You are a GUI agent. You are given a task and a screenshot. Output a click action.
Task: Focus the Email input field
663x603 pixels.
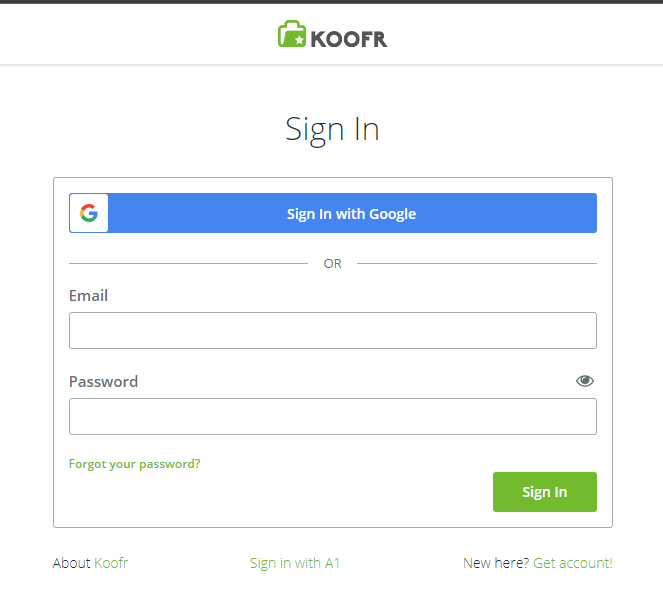[x=333, y=331]
